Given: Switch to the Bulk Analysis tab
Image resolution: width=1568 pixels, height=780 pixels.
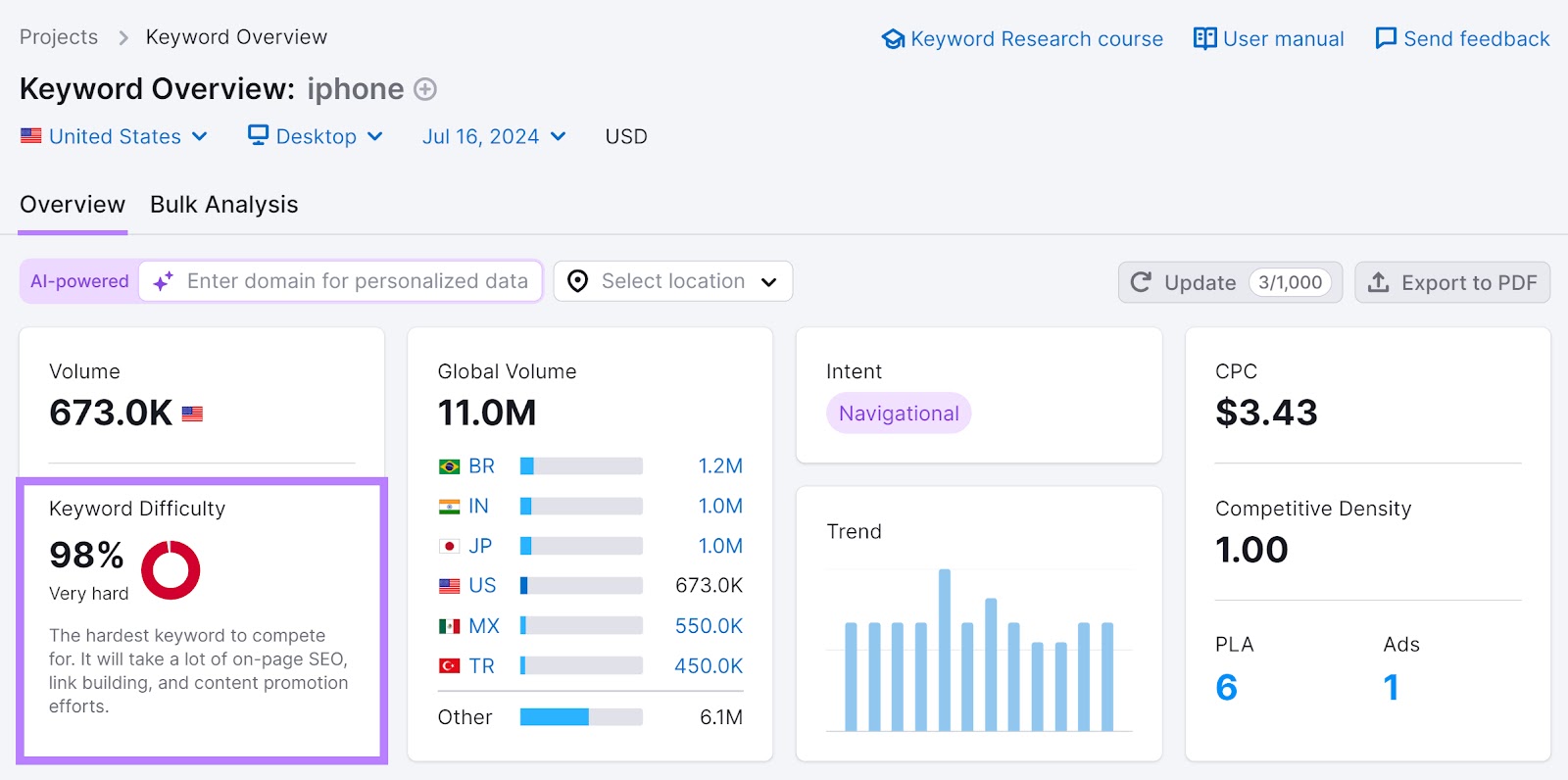Looking at the screenshot, I should point(223,205).
